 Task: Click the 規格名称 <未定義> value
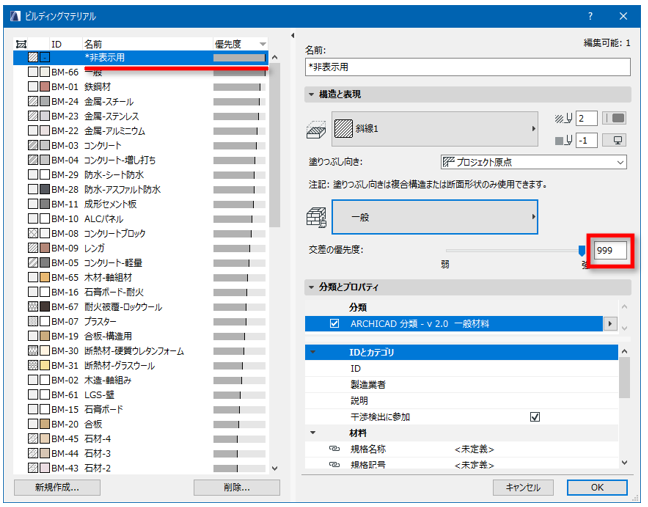[x=474, y=449]
